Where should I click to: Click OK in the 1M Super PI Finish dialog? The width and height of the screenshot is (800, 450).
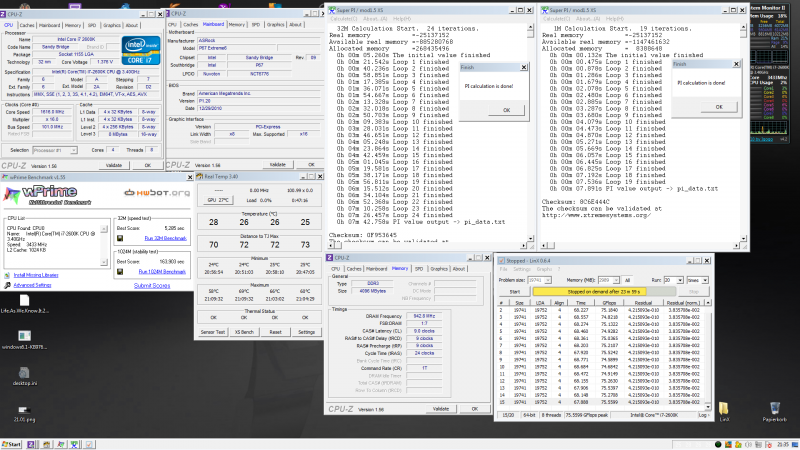coord(719,107)
